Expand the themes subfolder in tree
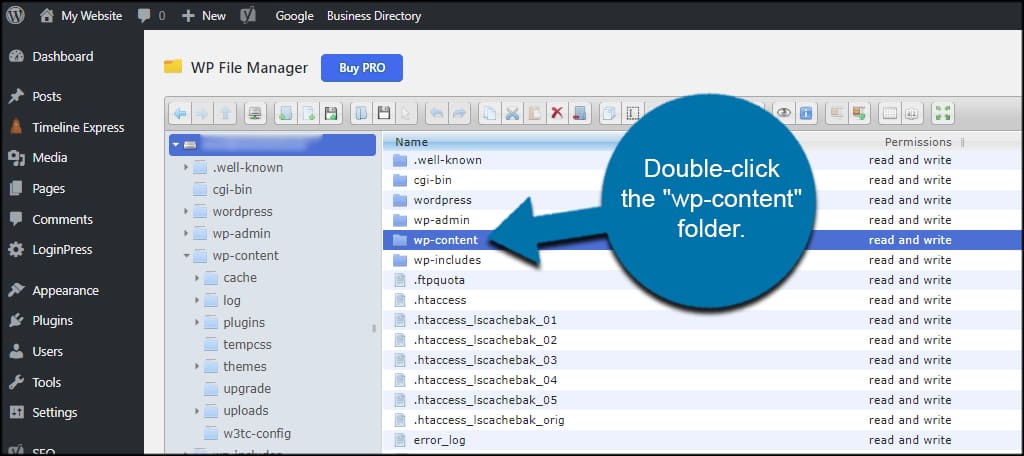Viewport: 1024px width, 456px height. point(197,366)
